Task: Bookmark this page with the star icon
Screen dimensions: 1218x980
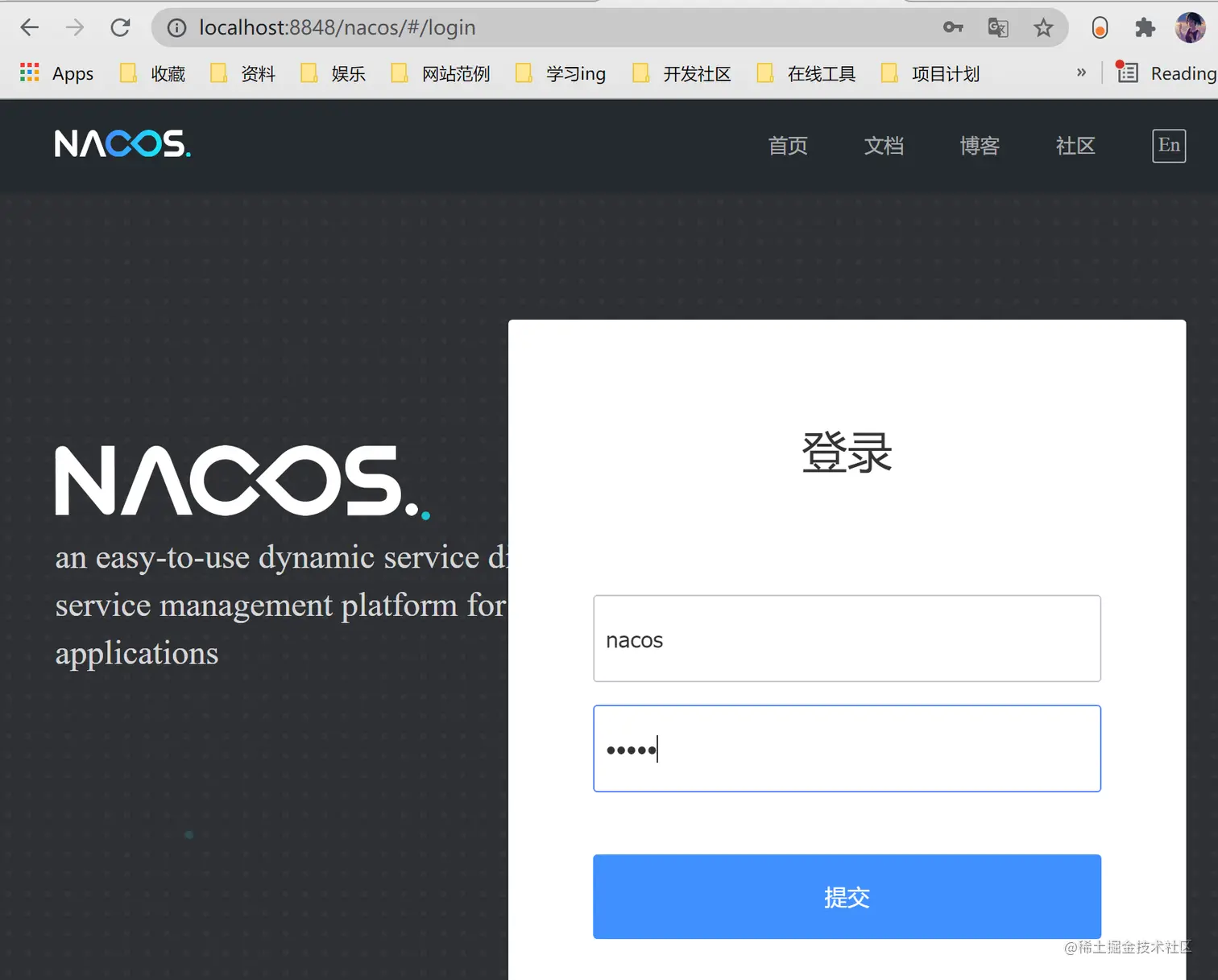Action: (x=1043, y=27)
